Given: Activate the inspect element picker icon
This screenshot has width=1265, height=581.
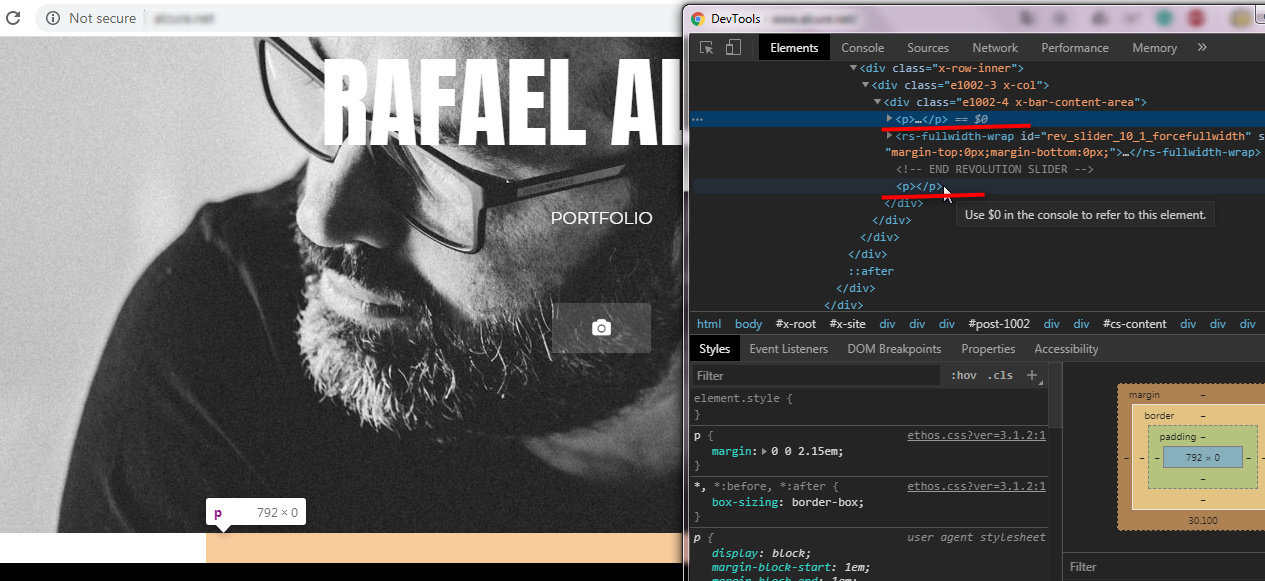Looking at the screenshot, I should tap(707, 47).
